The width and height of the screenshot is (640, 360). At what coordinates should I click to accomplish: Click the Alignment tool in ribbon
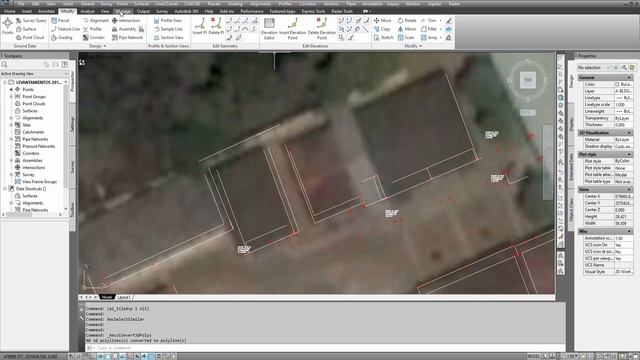point(96,20)
